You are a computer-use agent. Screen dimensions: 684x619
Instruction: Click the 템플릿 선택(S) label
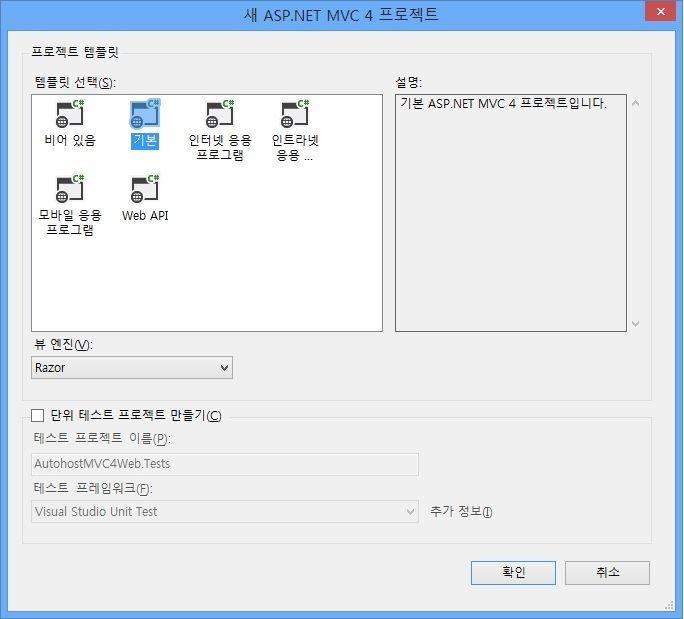click(75, 82)
